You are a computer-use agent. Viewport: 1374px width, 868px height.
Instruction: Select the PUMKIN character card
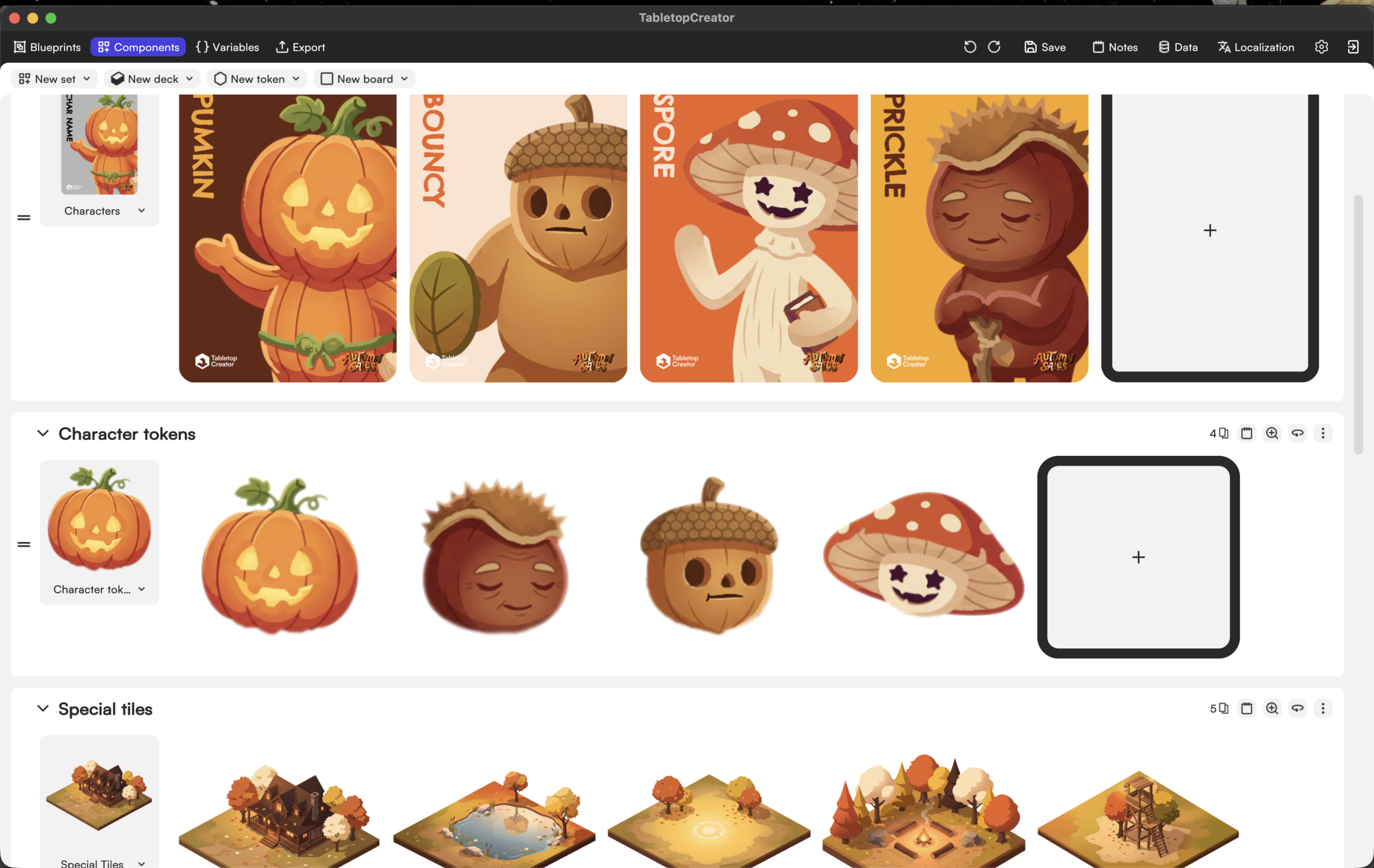pos(288,238)
